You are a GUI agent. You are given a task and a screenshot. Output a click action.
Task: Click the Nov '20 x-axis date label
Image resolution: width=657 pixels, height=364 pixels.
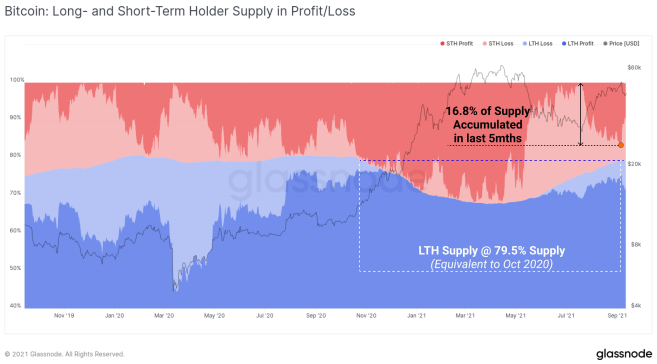366,315
